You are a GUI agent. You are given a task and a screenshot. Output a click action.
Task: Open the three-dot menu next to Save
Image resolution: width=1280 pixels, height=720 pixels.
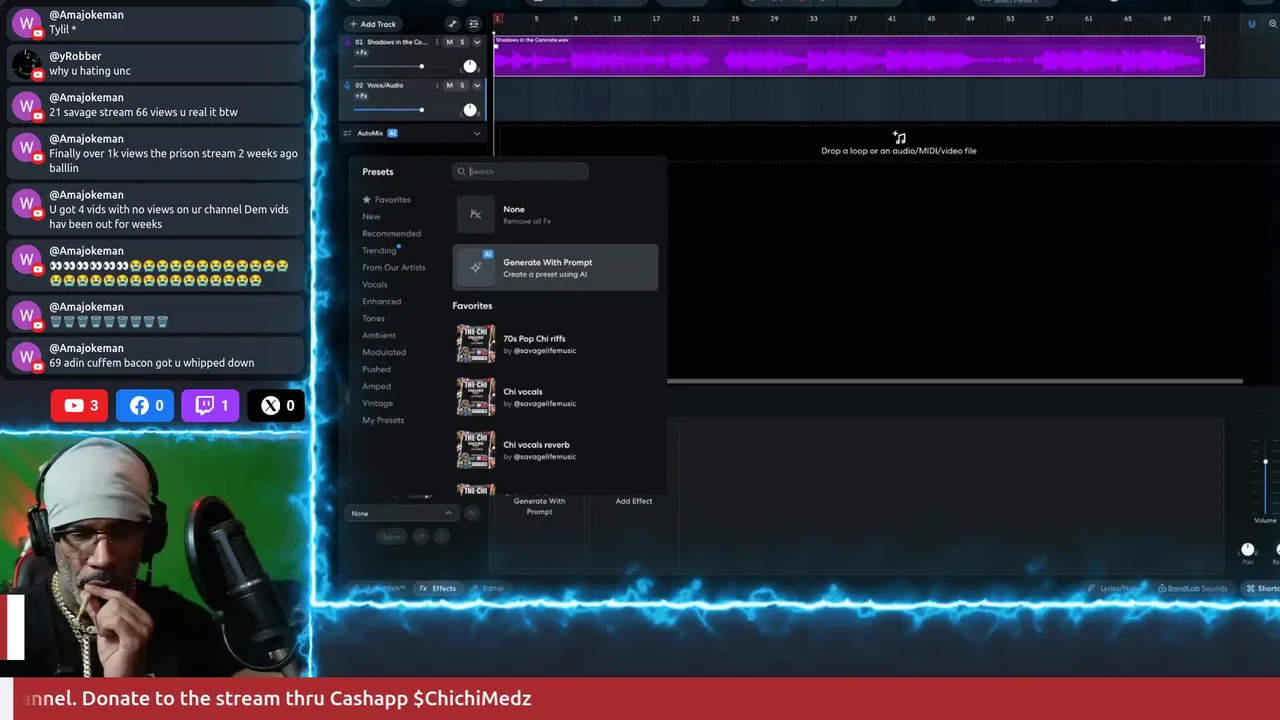[441, 537]
